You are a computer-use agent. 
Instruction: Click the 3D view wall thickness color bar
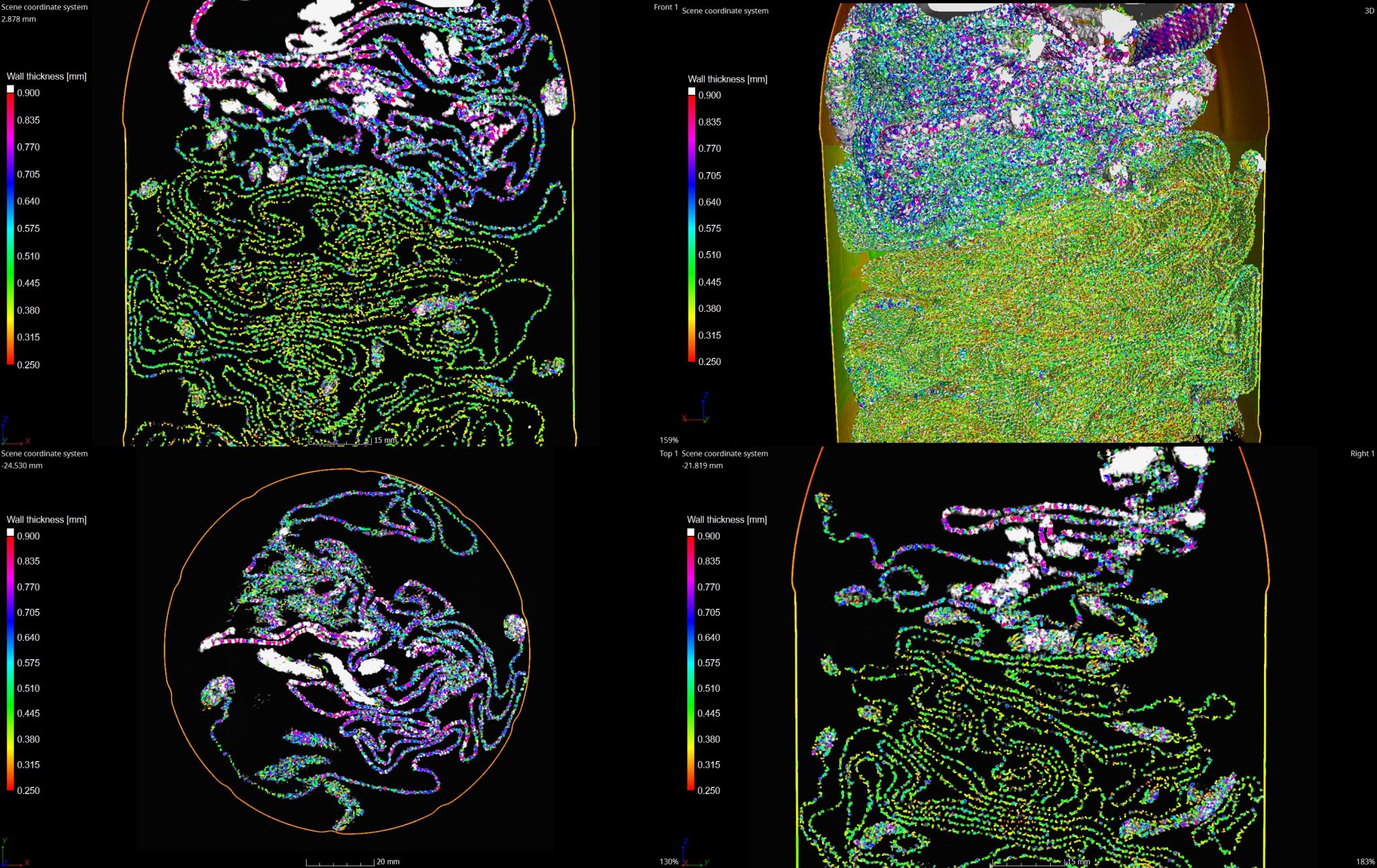(692, 229)
